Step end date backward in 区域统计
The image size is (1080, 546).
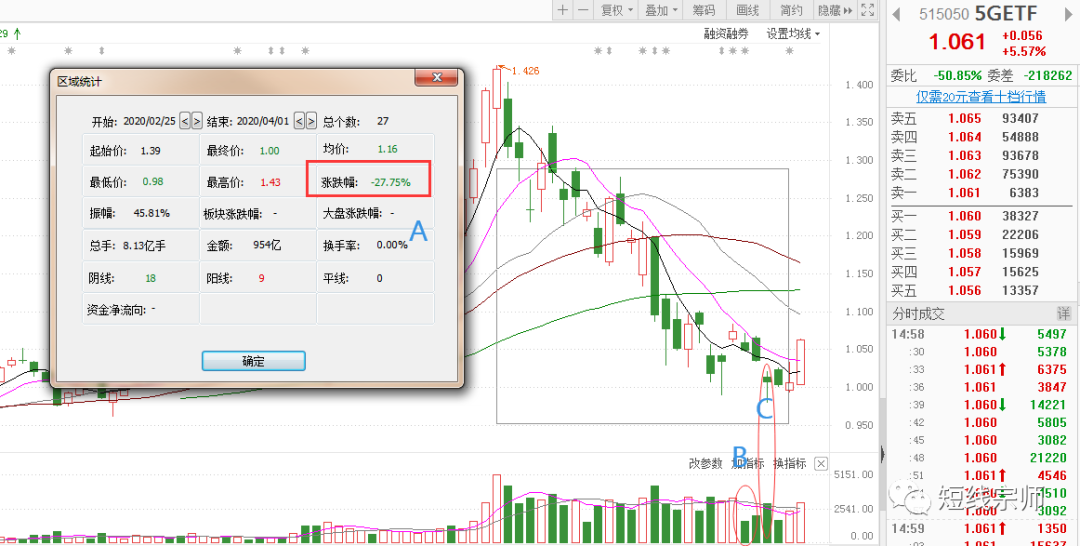300,121
